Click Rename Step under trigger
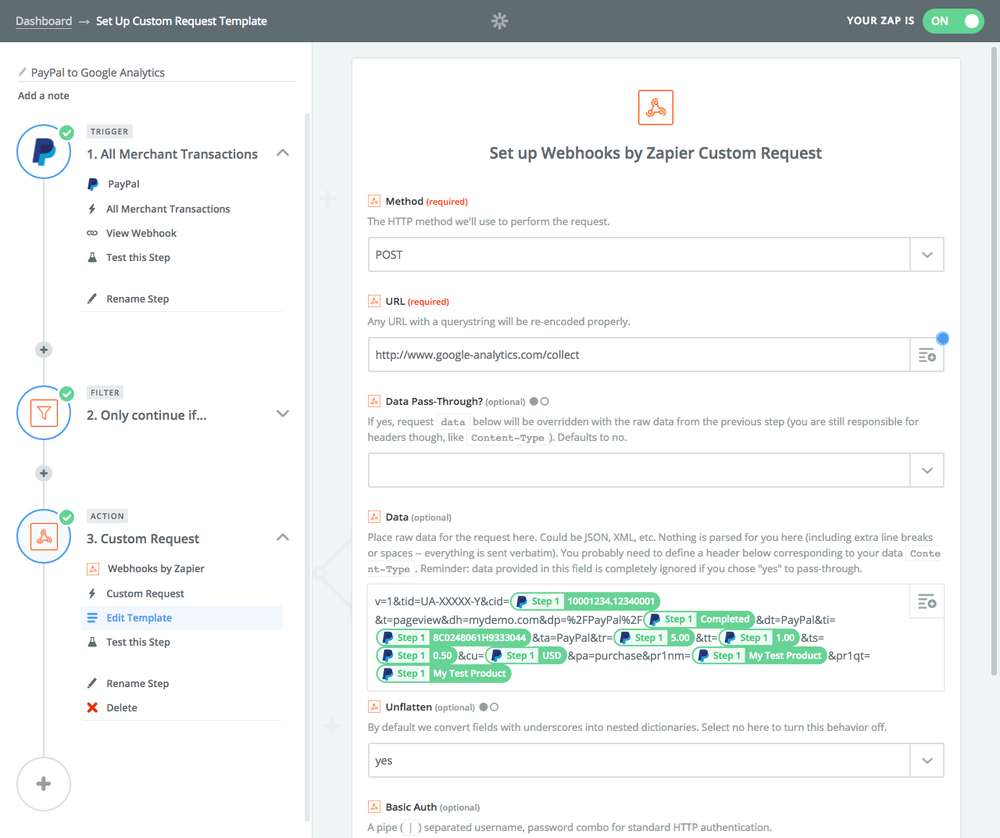 tap(137, 298)
